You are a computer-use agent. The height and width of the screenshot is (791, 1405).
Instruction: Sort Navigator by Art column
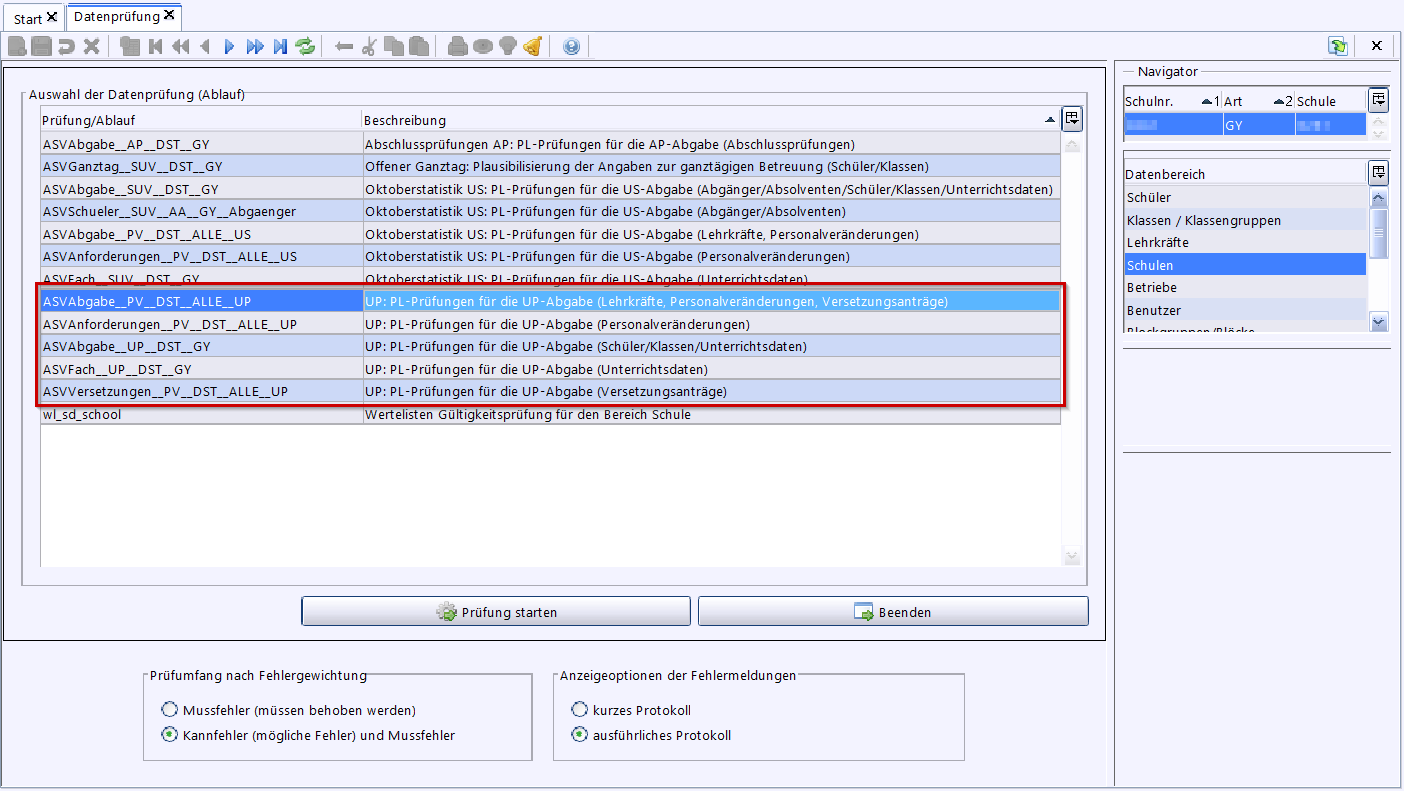[1258, 101]
